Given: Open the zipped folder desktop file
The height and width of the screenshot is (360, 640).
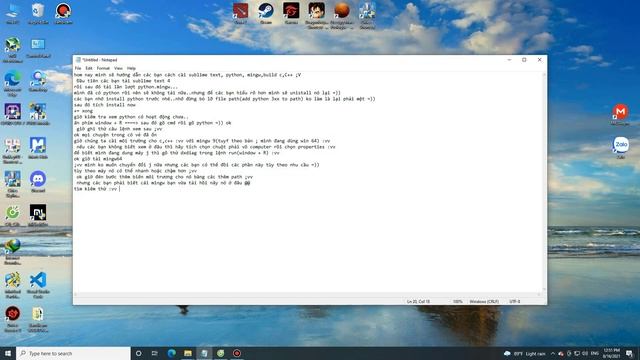Looking at the screenshot, I should click(x=38, y=319).
